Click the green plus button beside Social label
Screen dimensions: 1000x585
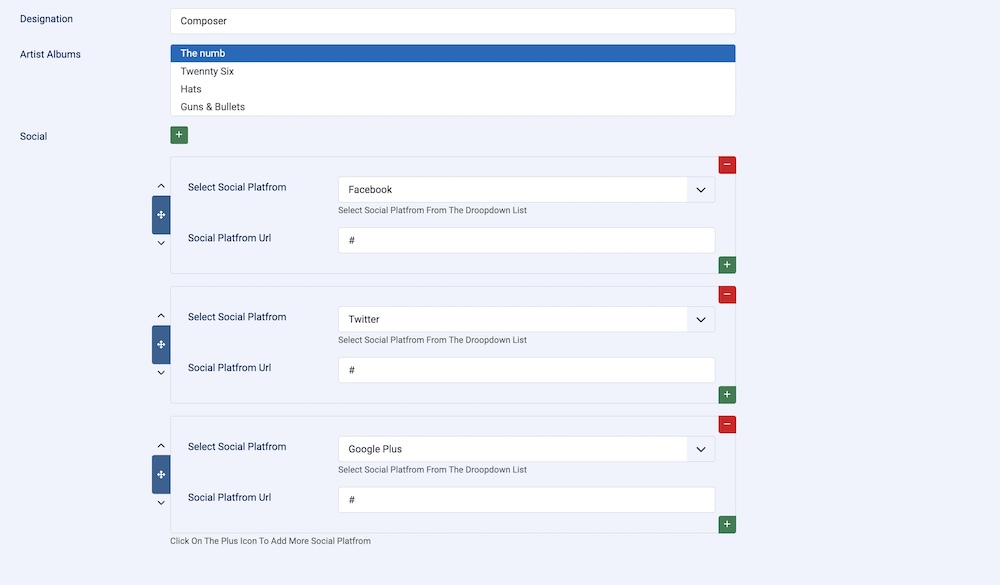[x=179, y=135]
